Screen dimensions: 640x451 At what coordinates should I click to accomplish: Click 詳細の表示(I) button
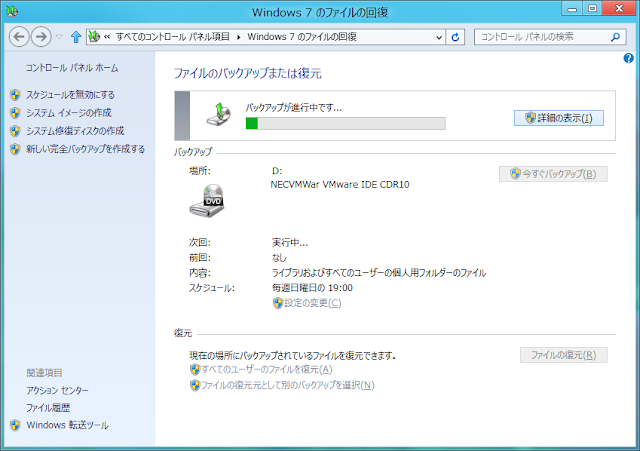coord(558,118)
